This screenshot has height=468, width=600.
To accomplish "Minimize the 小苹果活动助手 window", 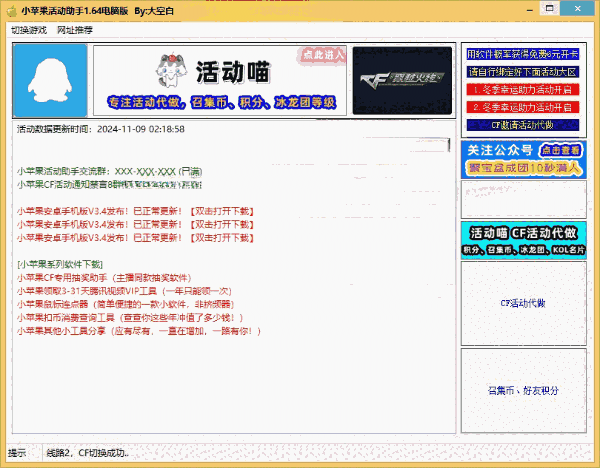I will coord(530,9).
